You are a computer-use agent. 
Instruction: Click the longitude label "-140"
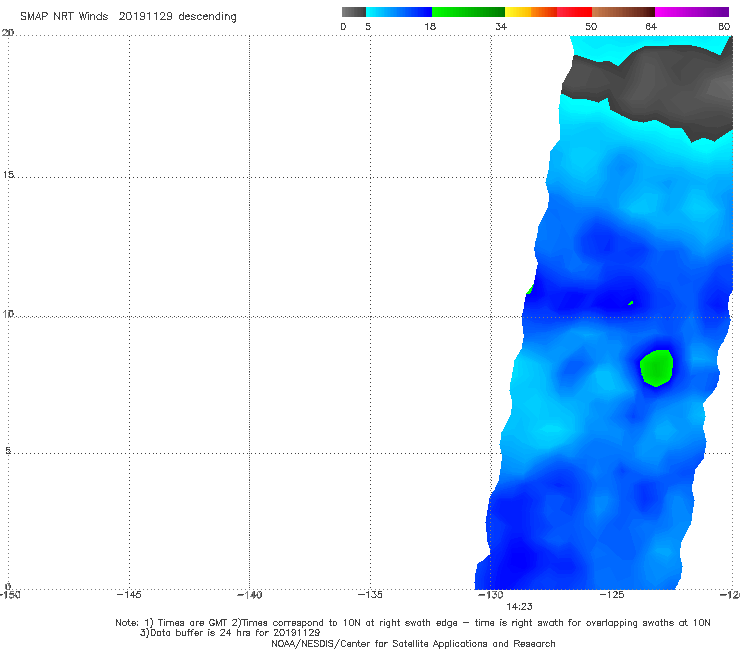click(x=249, y=595)
